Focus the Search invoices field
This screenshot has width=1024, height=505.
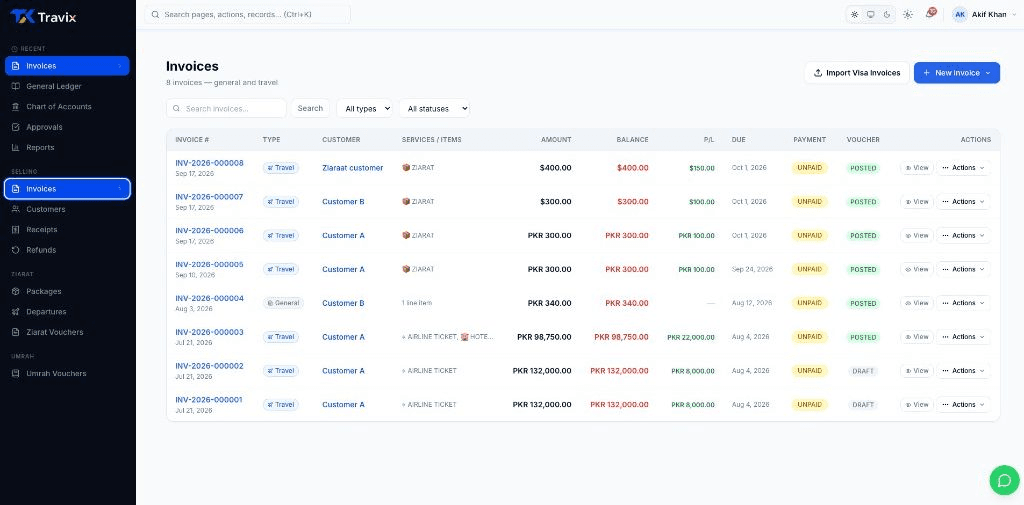[226, 108]
